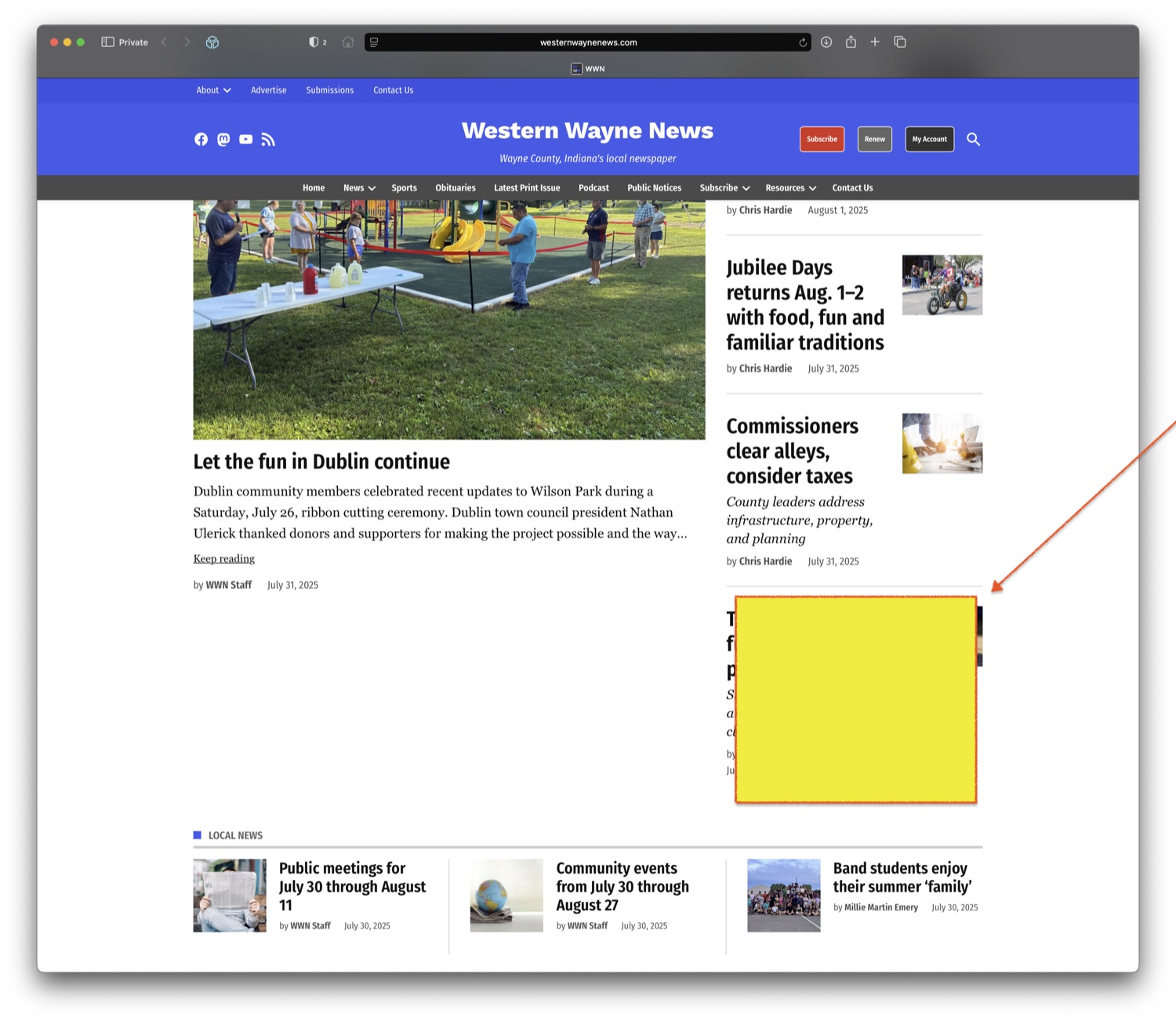Show Safari downloads icon
Image resolution: width=1176 pixels, height=1021 pixels.
pos(826,42)
